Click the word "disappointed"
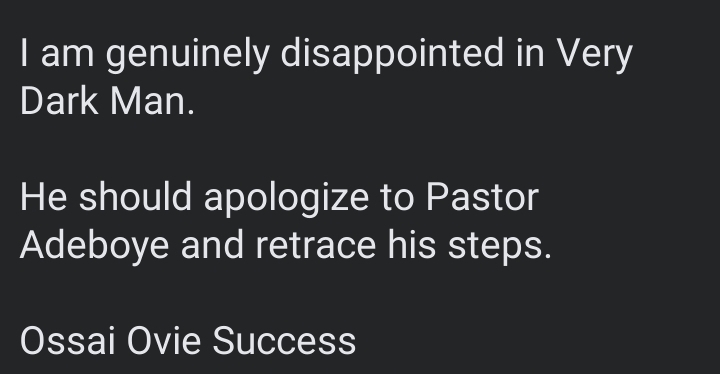This screenshot has height=374, width=720. coord(392,53)
